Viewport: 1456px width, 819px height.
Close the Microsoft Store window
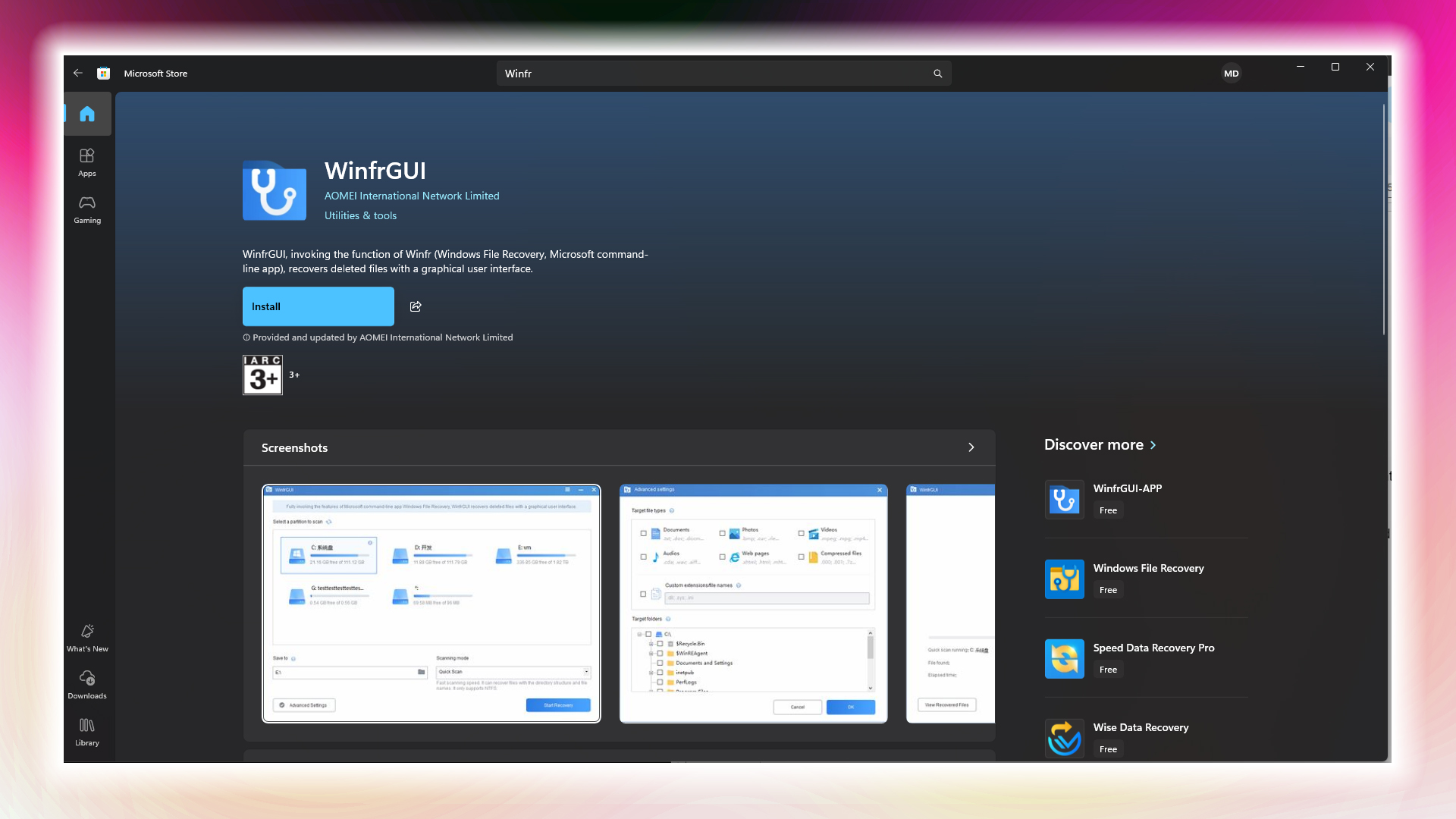[x=1370, y=67]
